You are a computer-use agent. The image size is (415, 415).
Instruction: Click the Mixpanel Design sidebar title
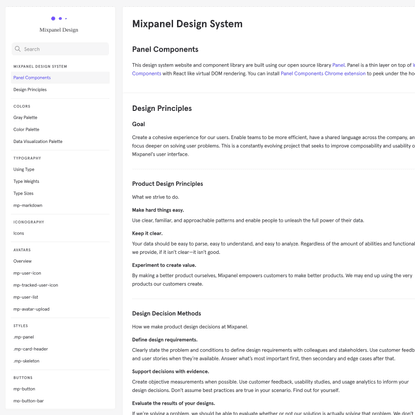pyautogui.click(x=59, y=30)
